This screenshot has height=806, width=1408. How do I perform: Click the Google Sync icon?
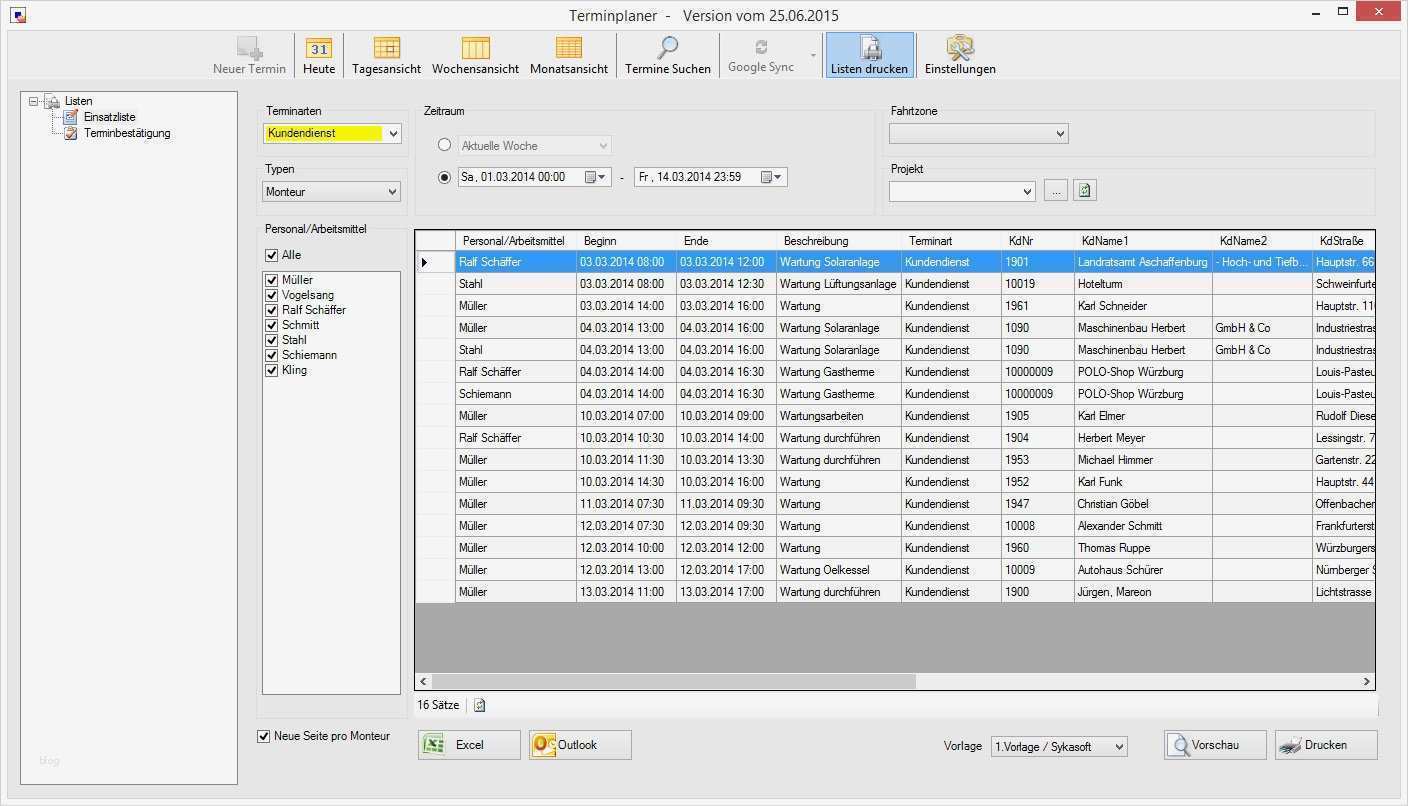tap(761, 55)
